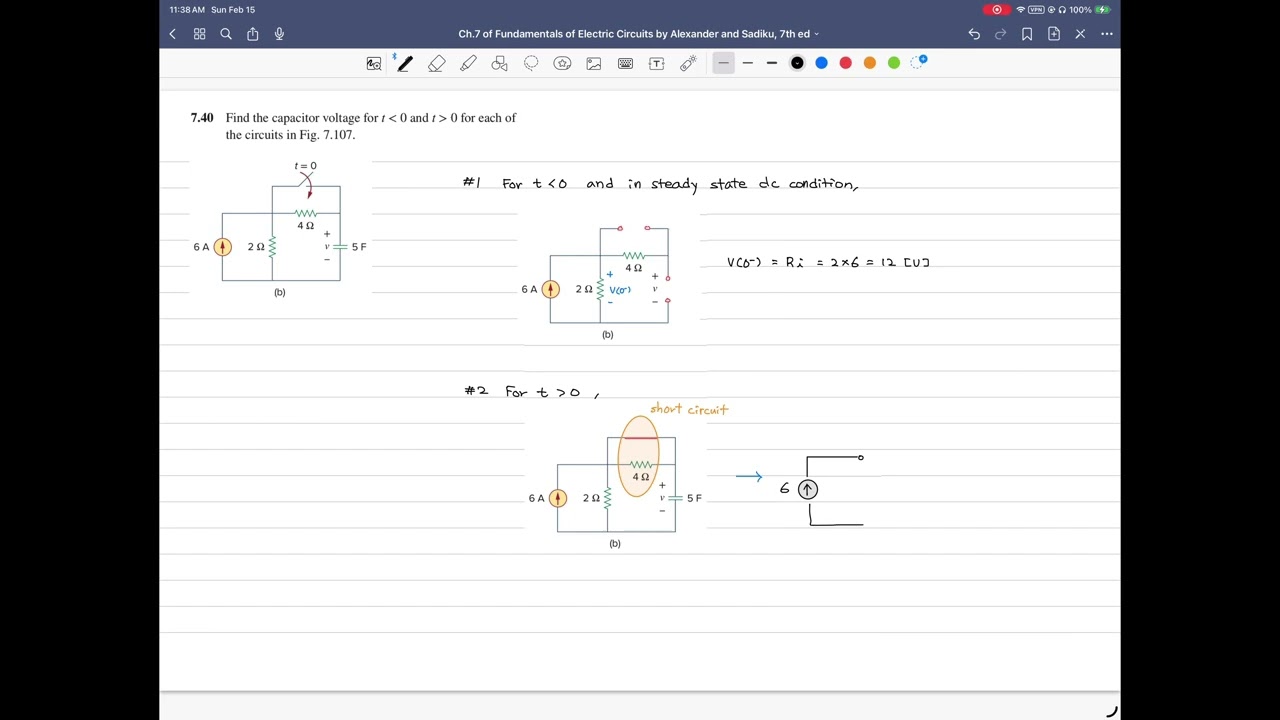The height and width of the screenshot is (720, 1280).
Task: Pick the black pen color
Action: [797, 63]
